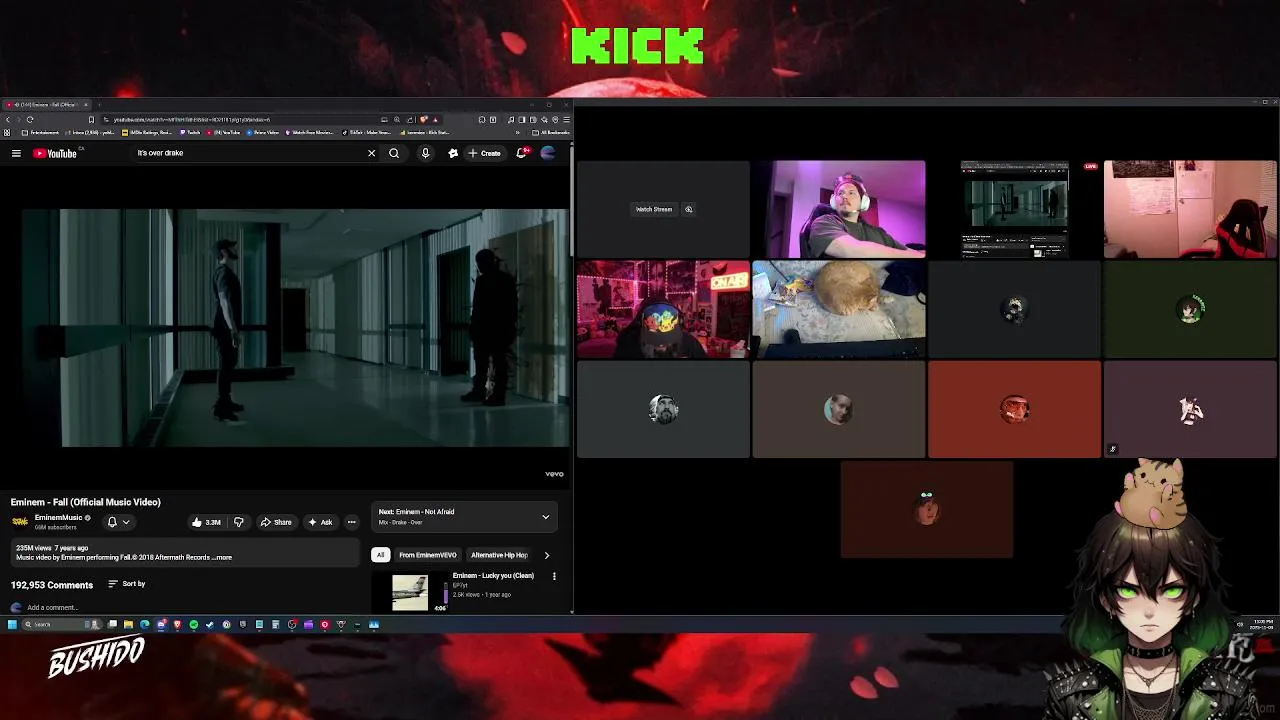
Task: Select the All chip
Action: click(380, 555)
